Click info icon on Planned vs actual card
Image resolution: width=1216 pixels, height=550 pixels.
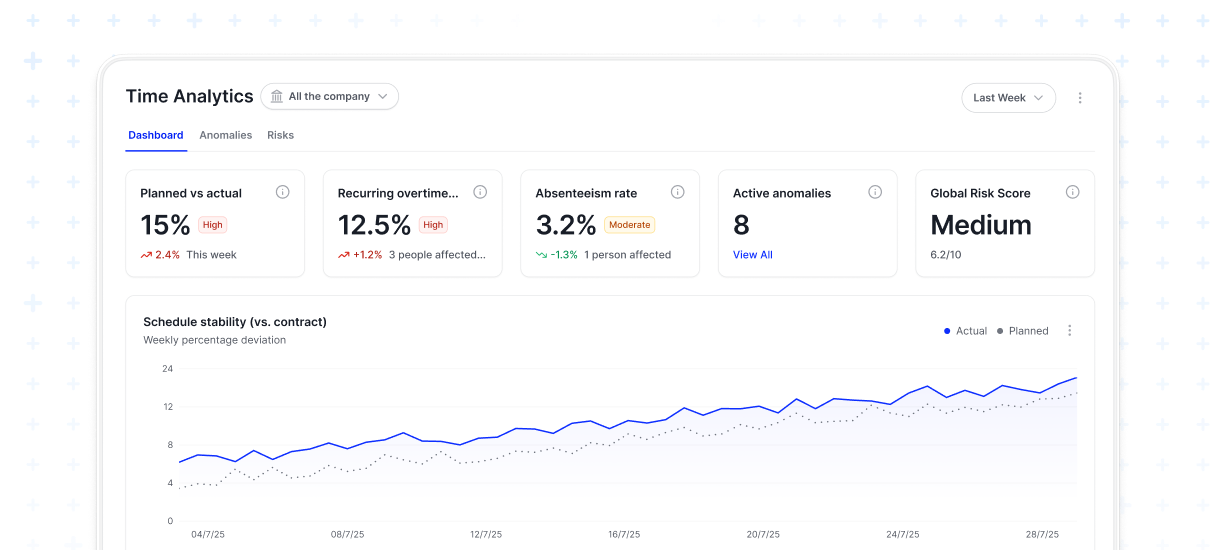[283, 192]
